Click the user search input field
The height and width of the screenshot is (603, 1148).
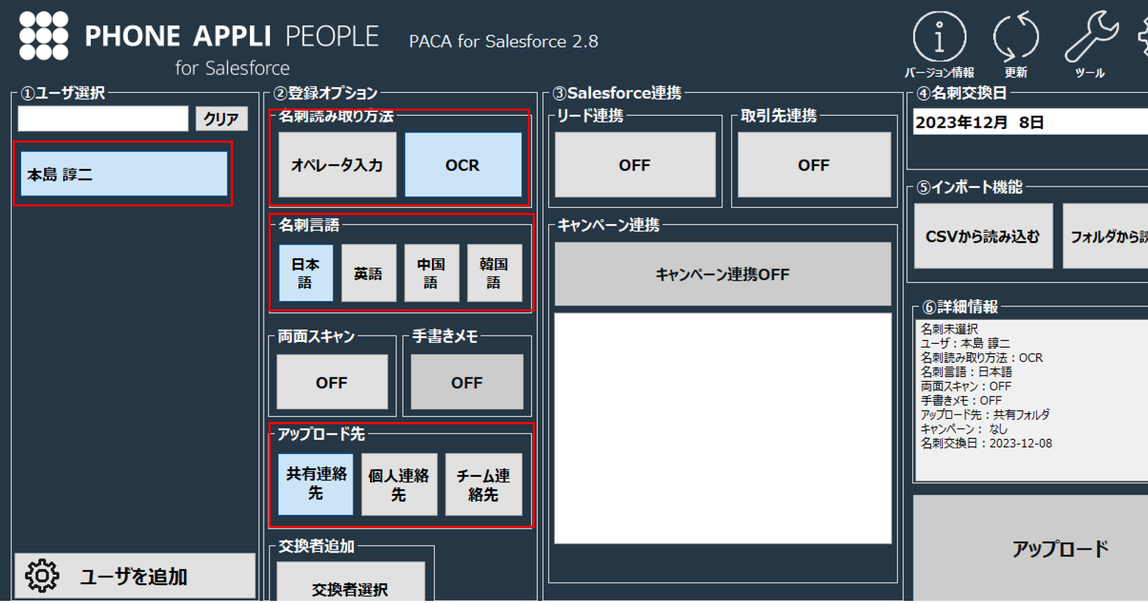(103, 119)
